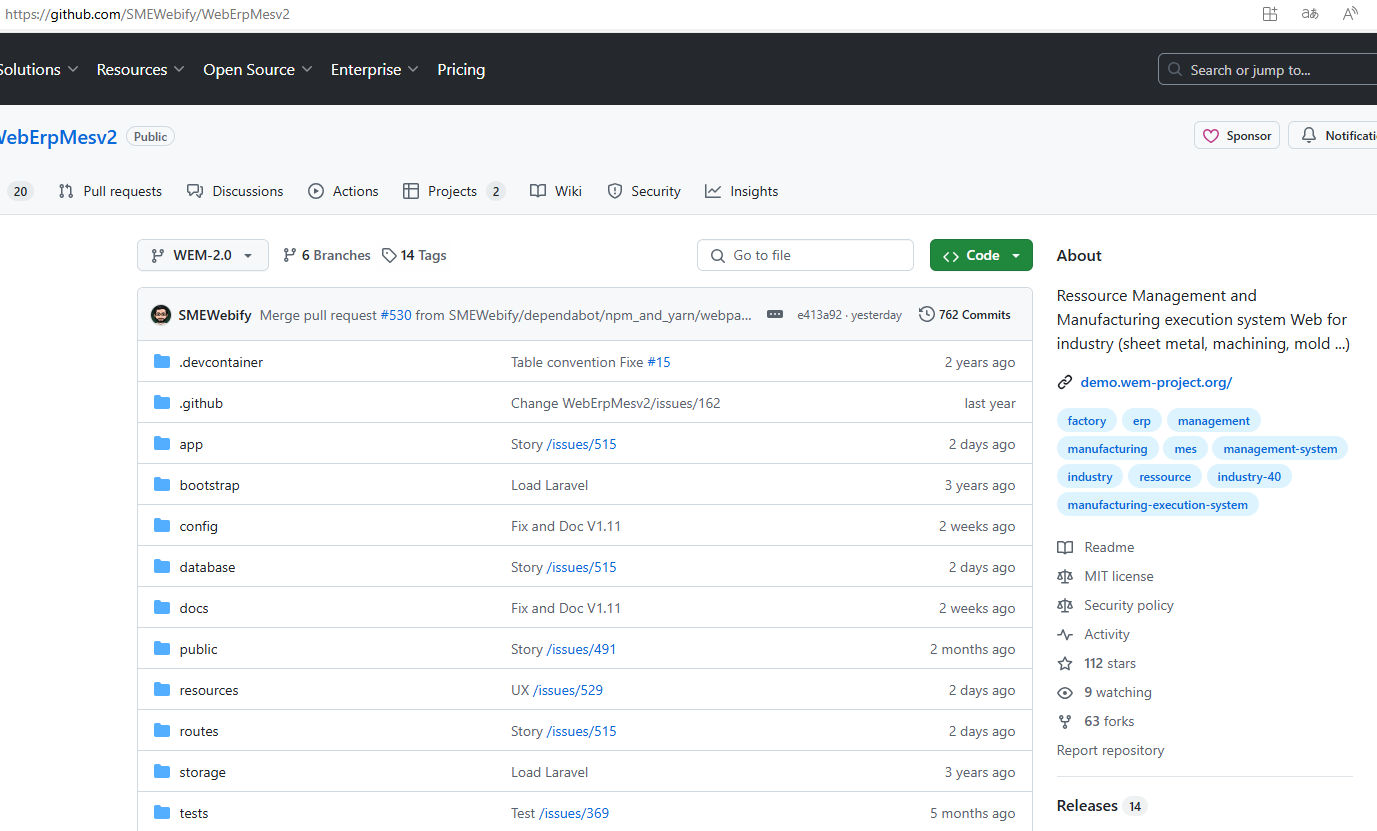This screenshot has width=1377, height=831.
Task: Open the Security policy link
Action: click(x=1128, y=605)
